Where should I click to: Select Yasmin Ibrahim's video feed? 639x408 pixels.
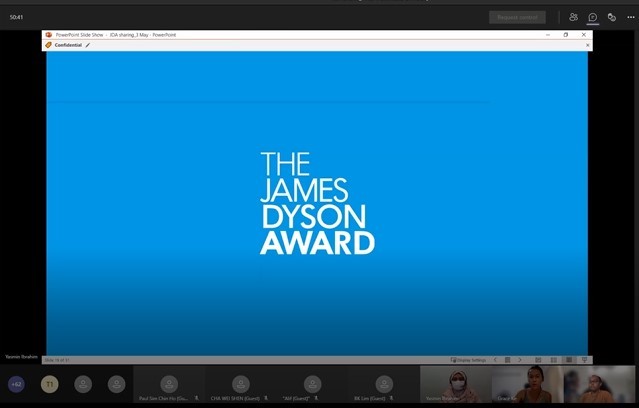coord(456,384)
